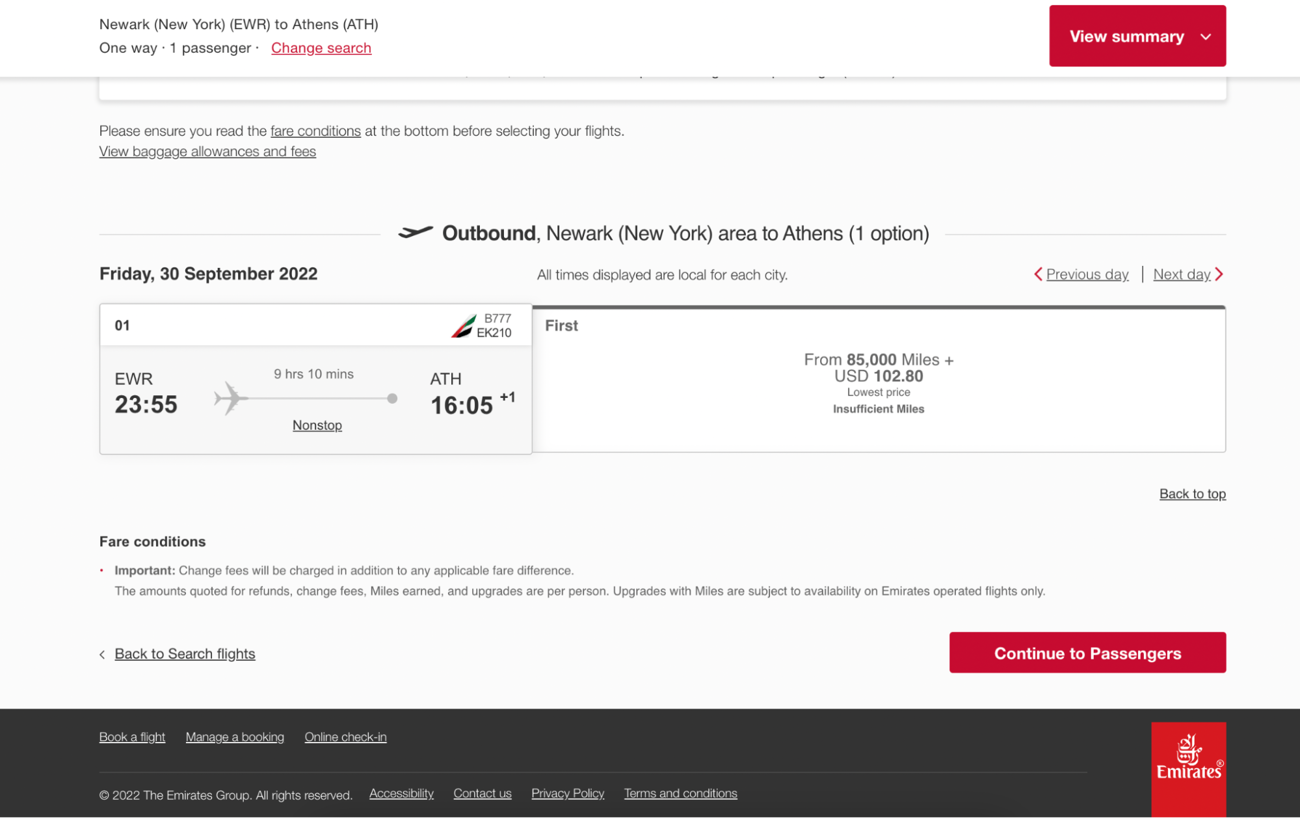Open the Change search link
The image size is (1300, 818).
321,48
